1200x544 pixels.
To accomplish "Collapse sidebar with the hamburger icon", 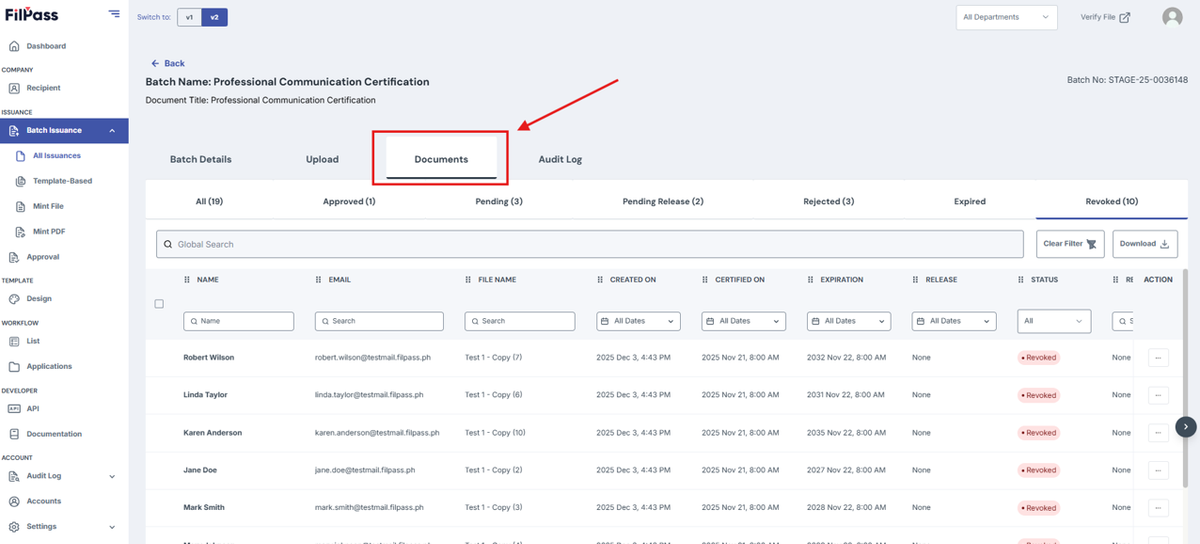I will tap(114, 14).
